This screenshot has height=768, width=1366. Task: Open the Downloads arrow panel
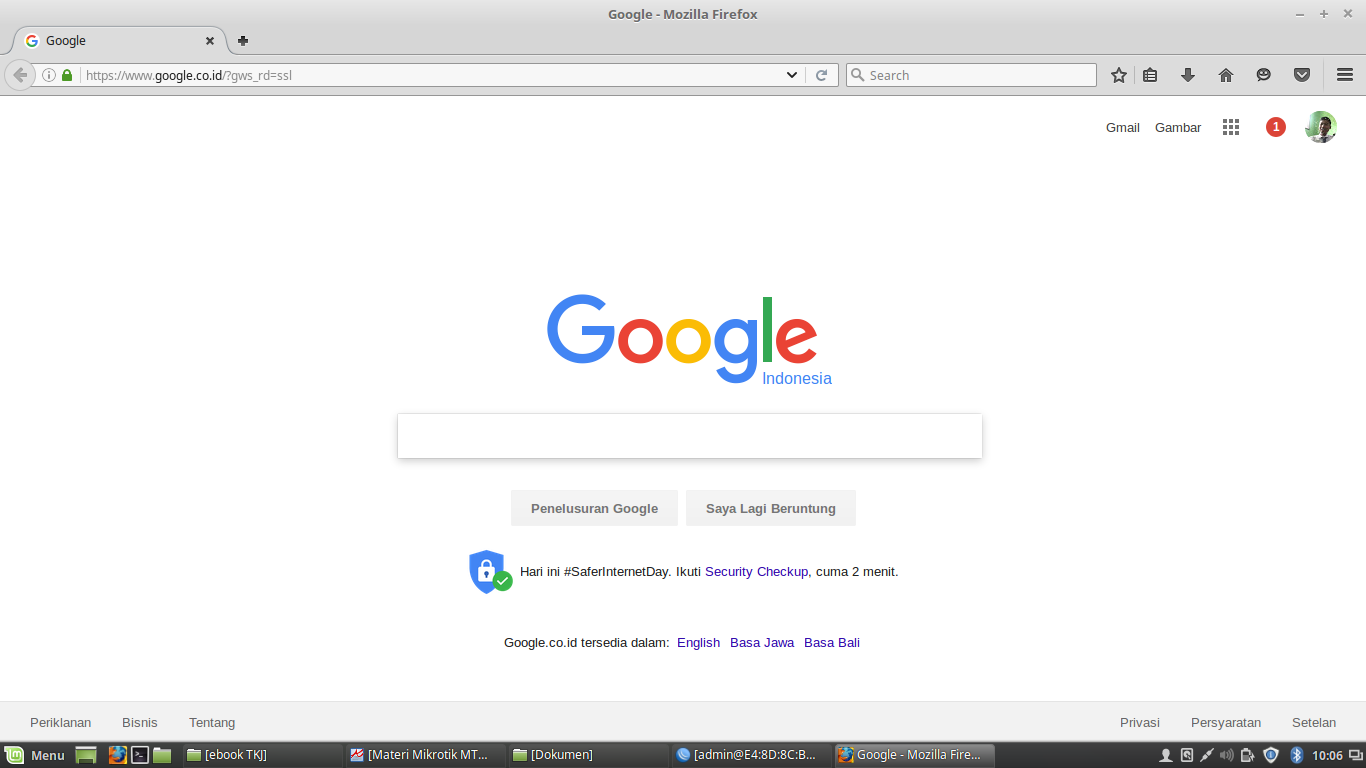click(1188, 75)
